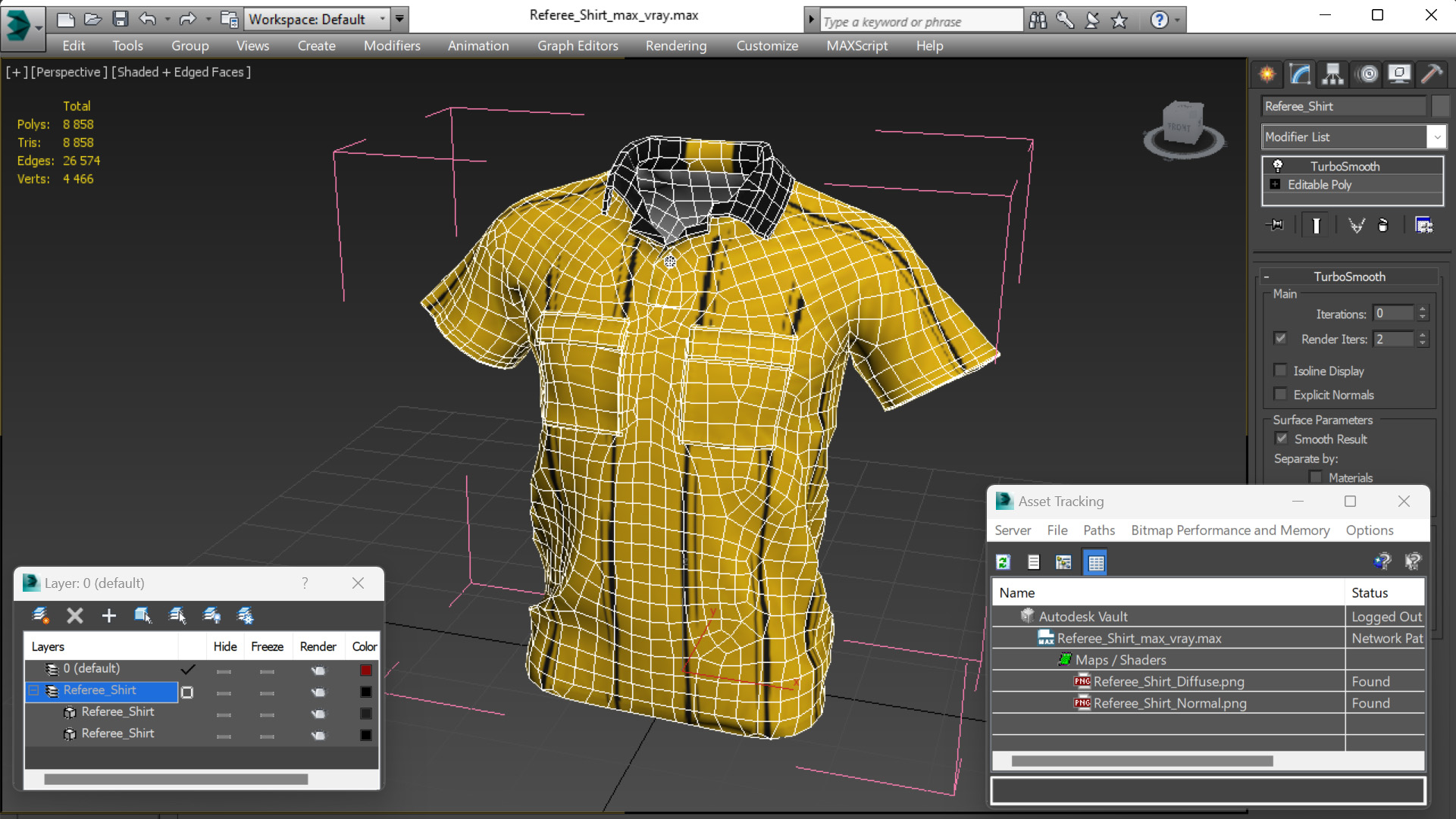This screenshot has width=1456, height=819.
Task: Open Paths menu in Asset Tracking
Action: [x=1099, y=530]
